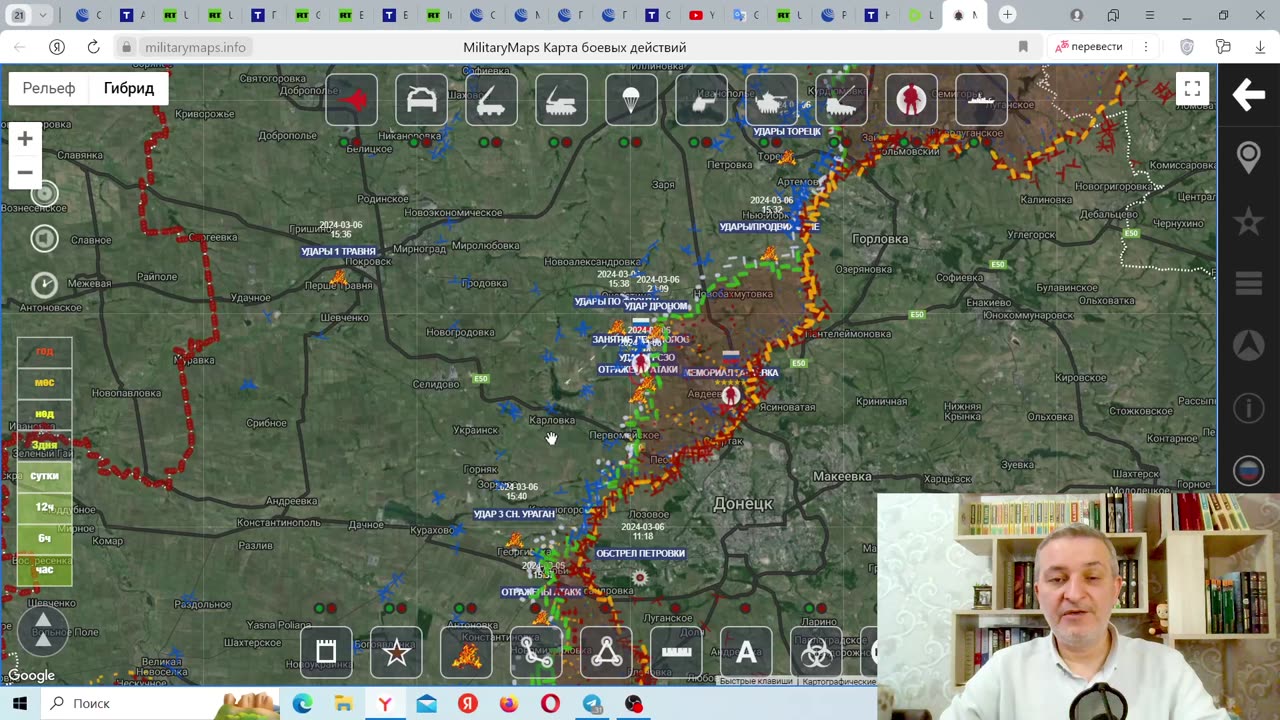Click the Russian flag sidebar icon

click(x=1249, y=470)
